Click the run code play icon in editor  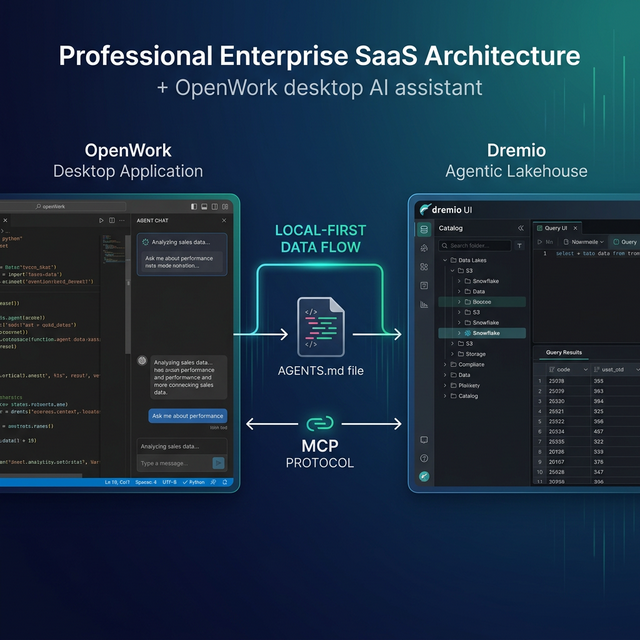101,220
